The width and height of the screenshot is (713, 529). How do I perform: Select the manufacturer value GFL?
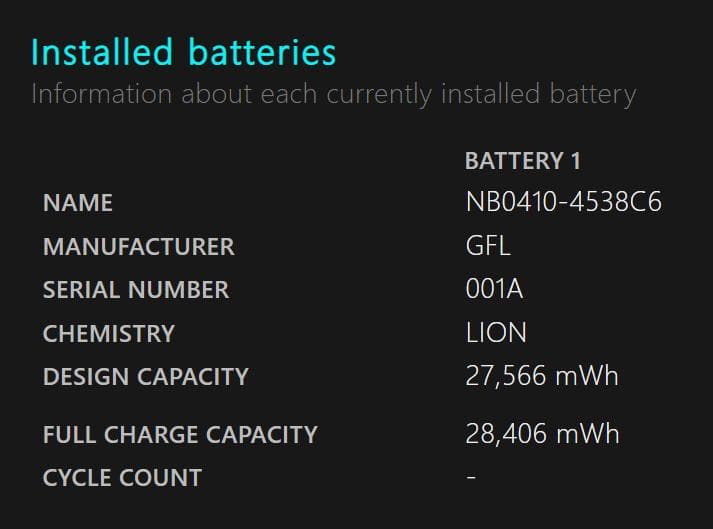click(488, 247)
